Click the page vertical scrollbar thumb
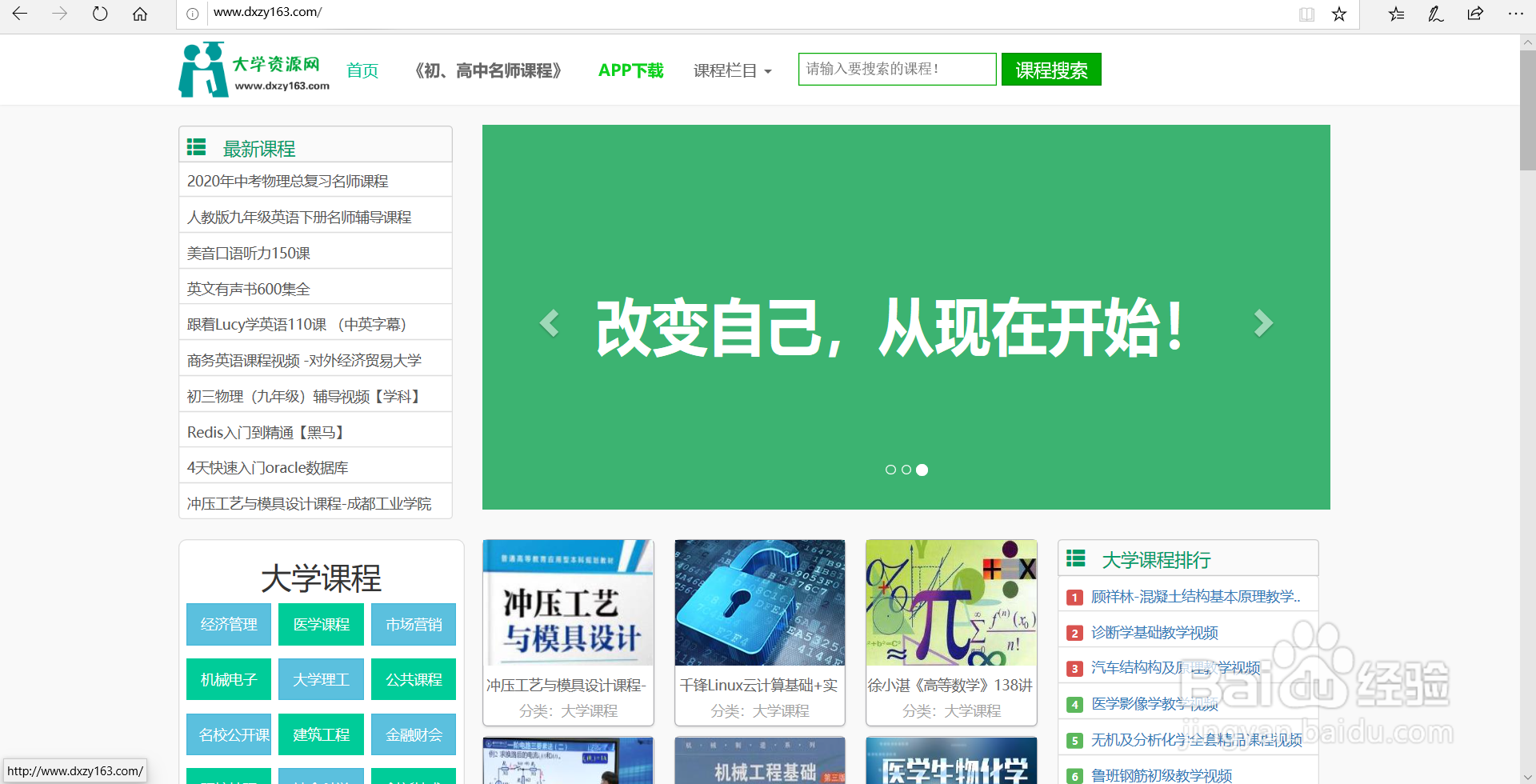This screenshot has width=1536, height=784. pyautogui.click(x=1528, y=110)
